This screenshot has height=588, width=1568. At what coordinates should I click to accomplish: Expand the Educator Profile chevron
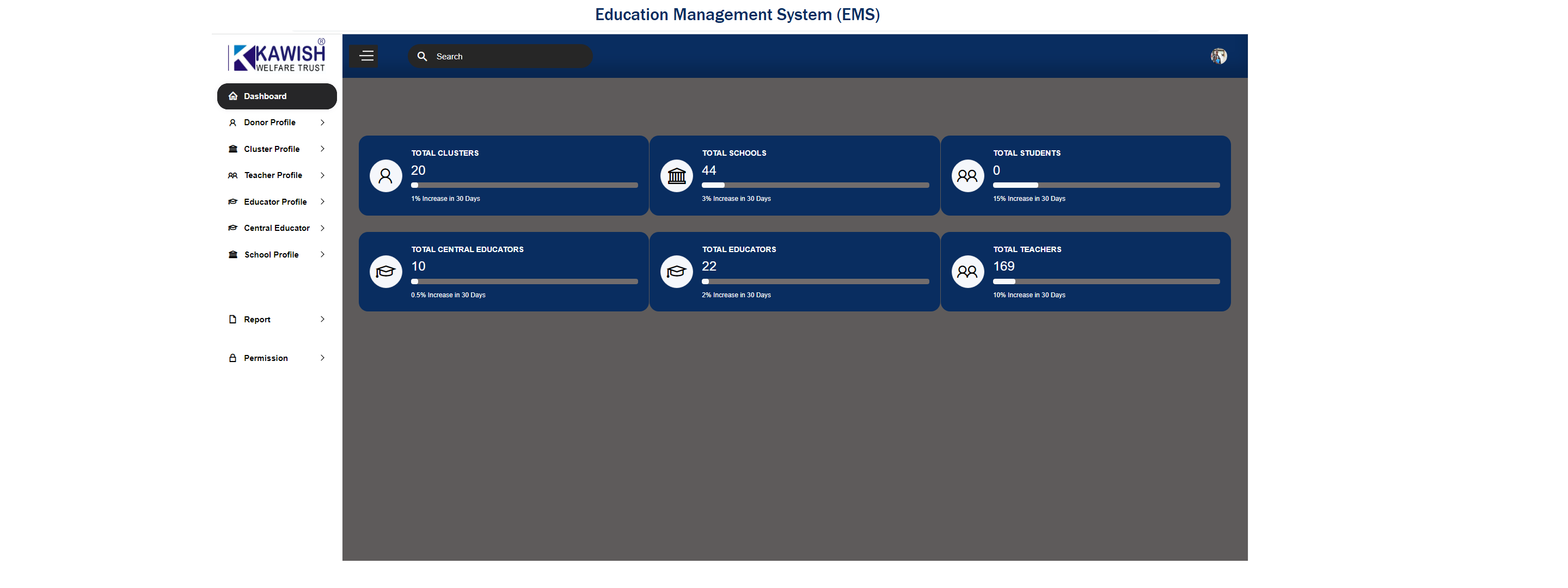click(x=322, y=201)
